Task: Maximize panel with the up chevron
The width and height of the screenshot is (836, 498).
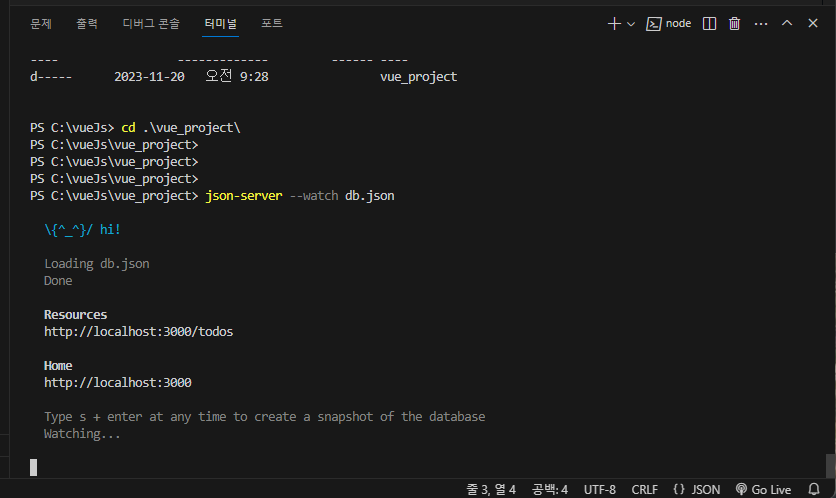Action: pyautogui.click(x=787, y=23)
